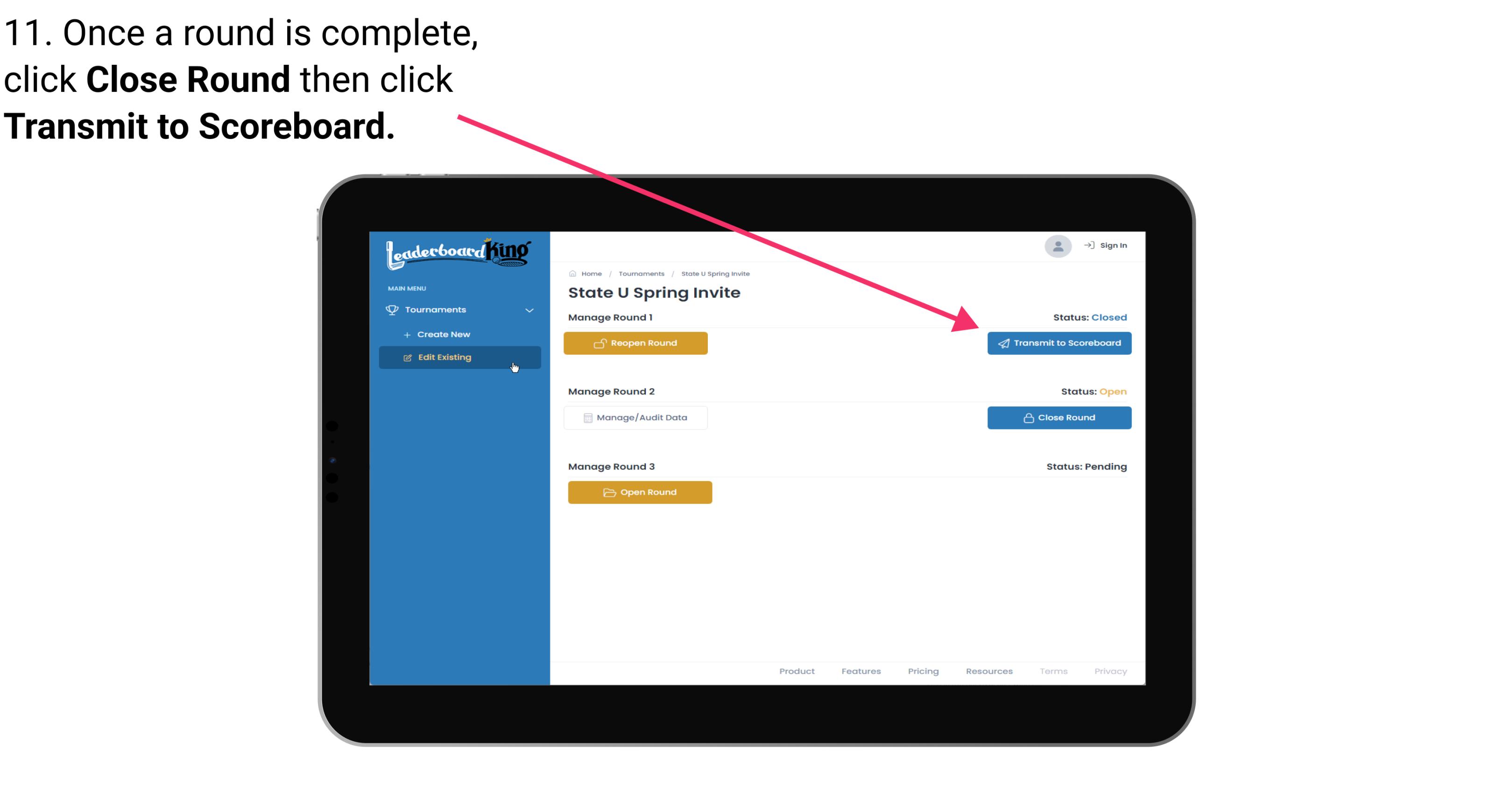Click the Close Round button for Round 2
The width and height of the screenshot is (1510, 812).
click(1060, 417)
